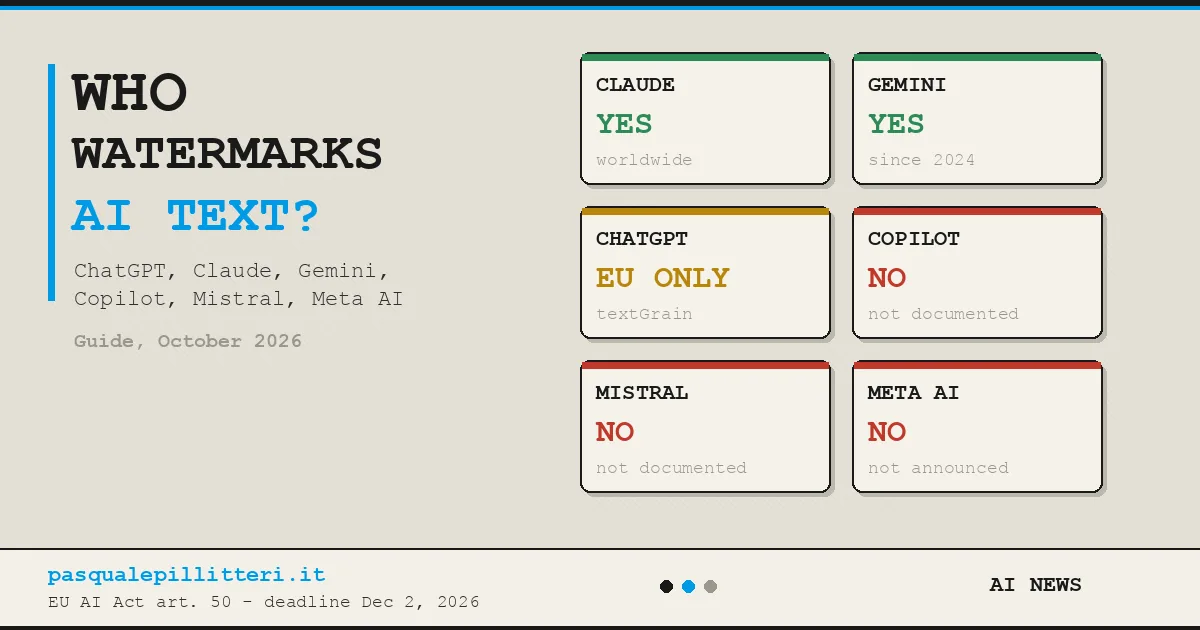Viewport: 1200px width, 630px height.
Task: Click the "worldwide" note under Claude
Action: (x=644, y=160)
